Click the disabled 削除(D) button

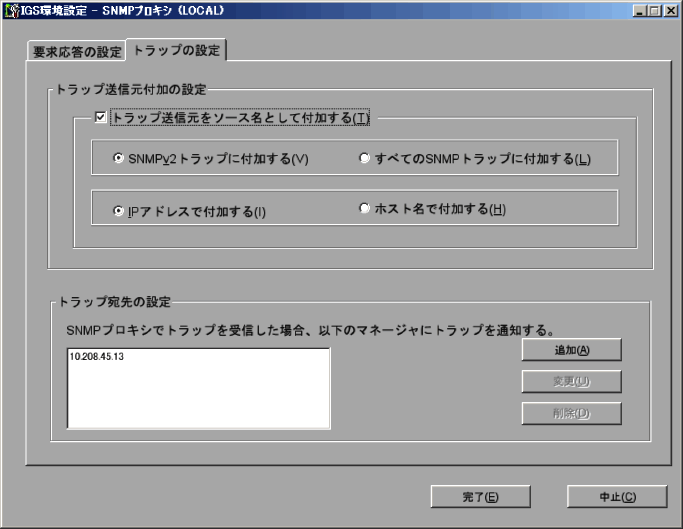[571, 413]
